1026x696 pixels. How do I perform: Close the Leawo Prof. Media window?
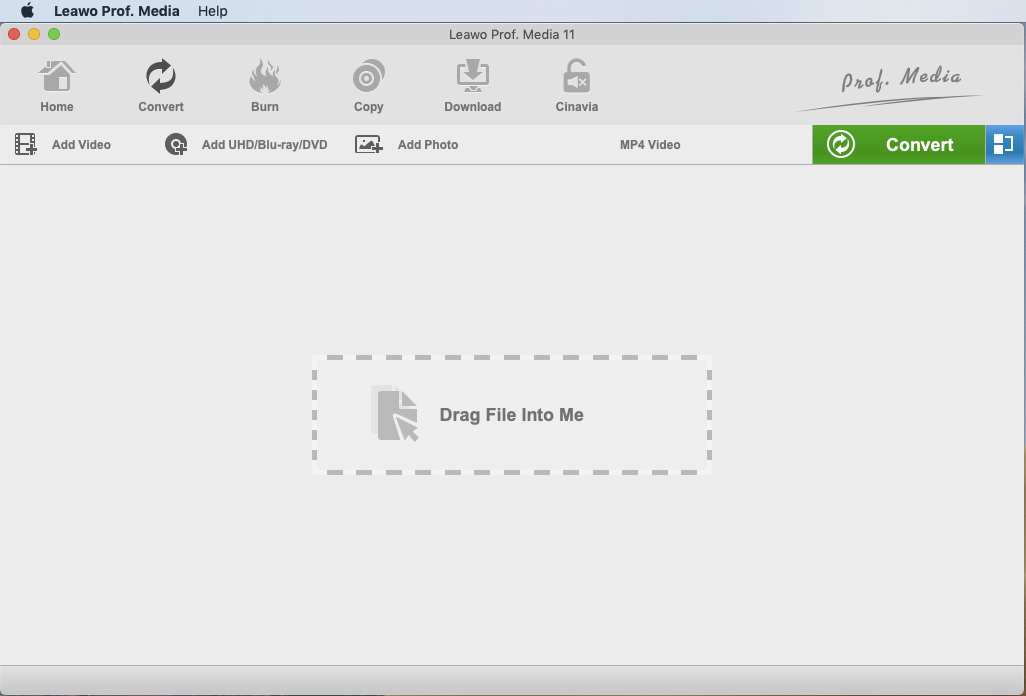pos(14,34)
